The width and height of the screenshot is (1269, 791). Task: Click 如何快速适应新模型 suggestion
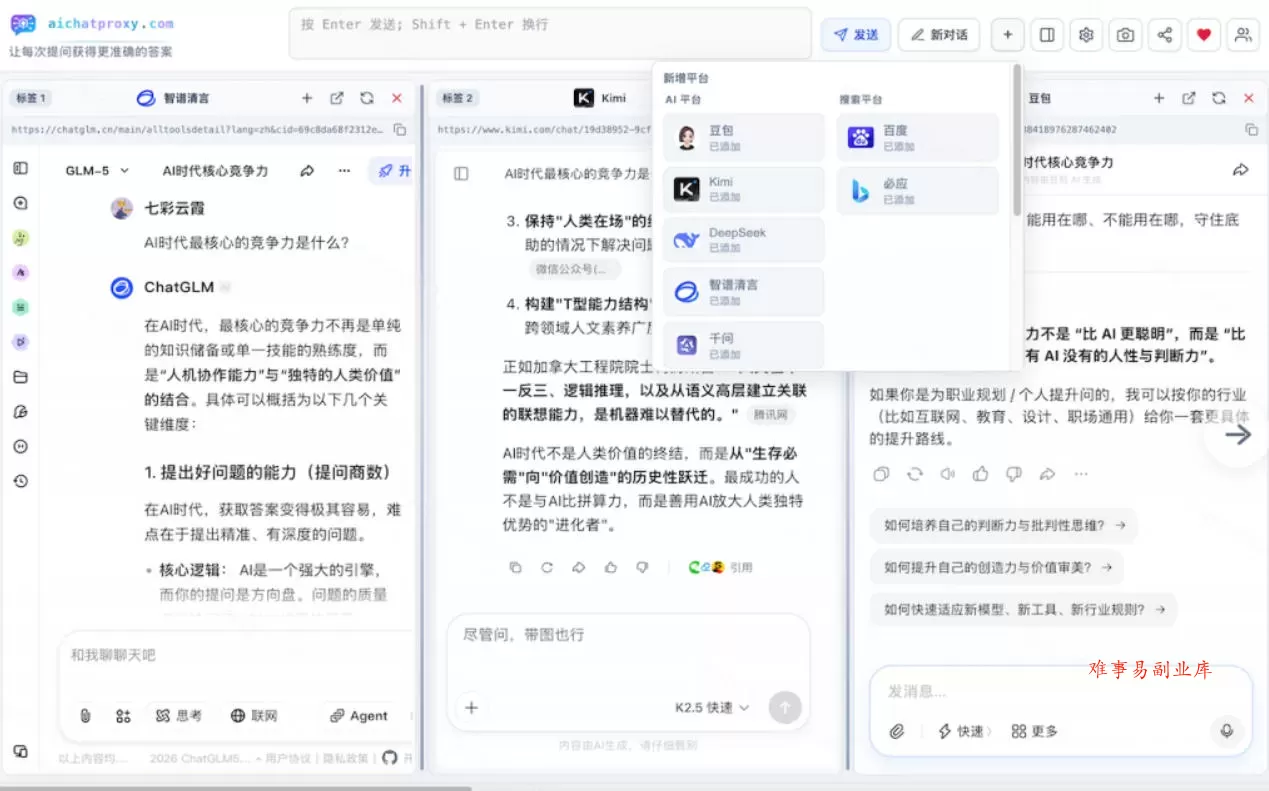click(1024, 609)
